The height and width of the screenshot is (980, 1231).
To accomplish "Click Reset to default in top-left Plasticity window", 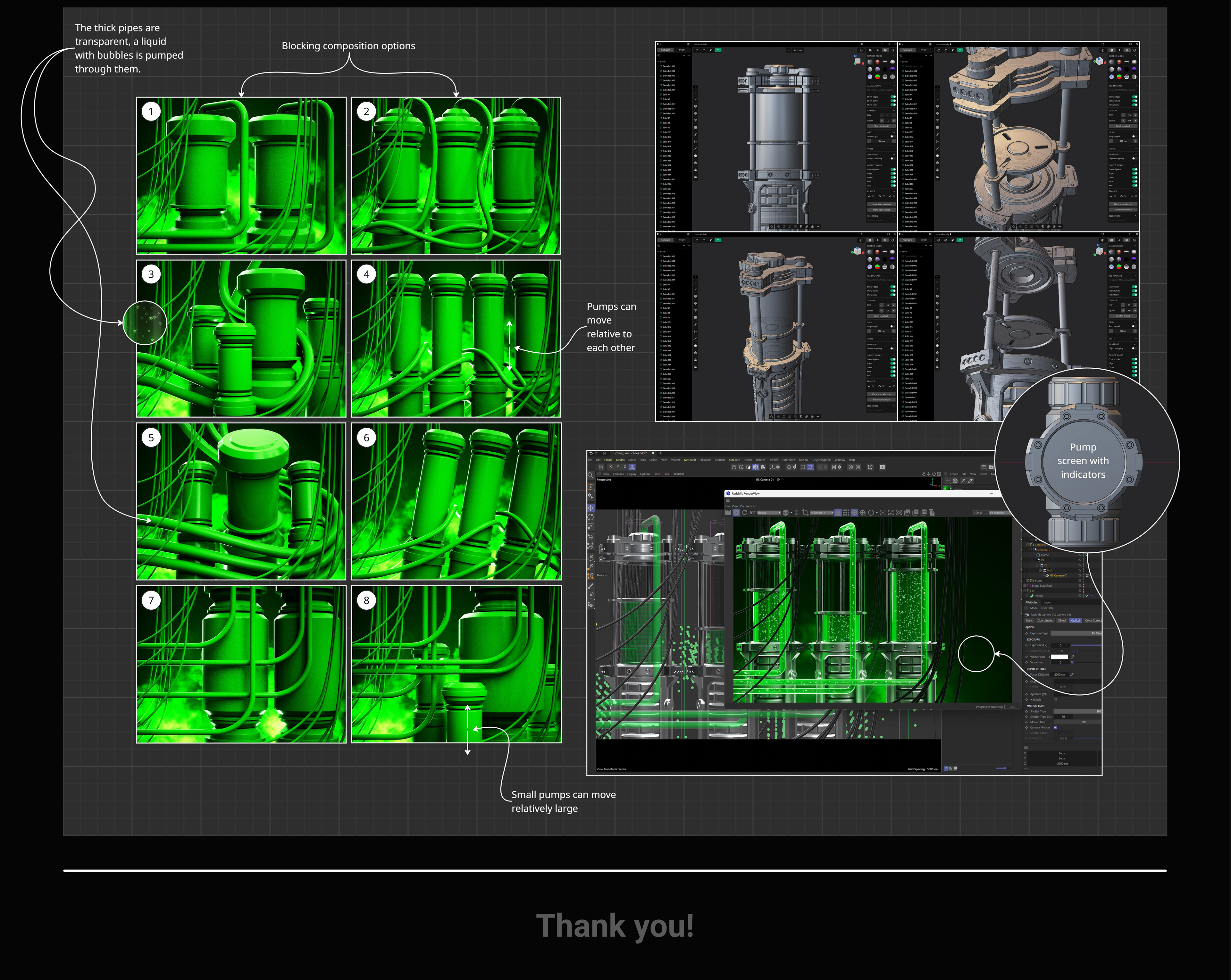I will tap(882, 126).
